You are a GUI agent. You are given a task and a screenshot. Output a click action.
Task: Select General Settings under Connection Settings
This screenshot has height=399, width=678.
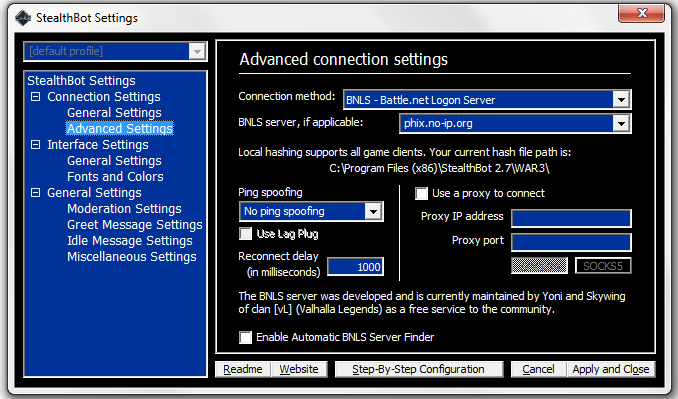[114, 112]
